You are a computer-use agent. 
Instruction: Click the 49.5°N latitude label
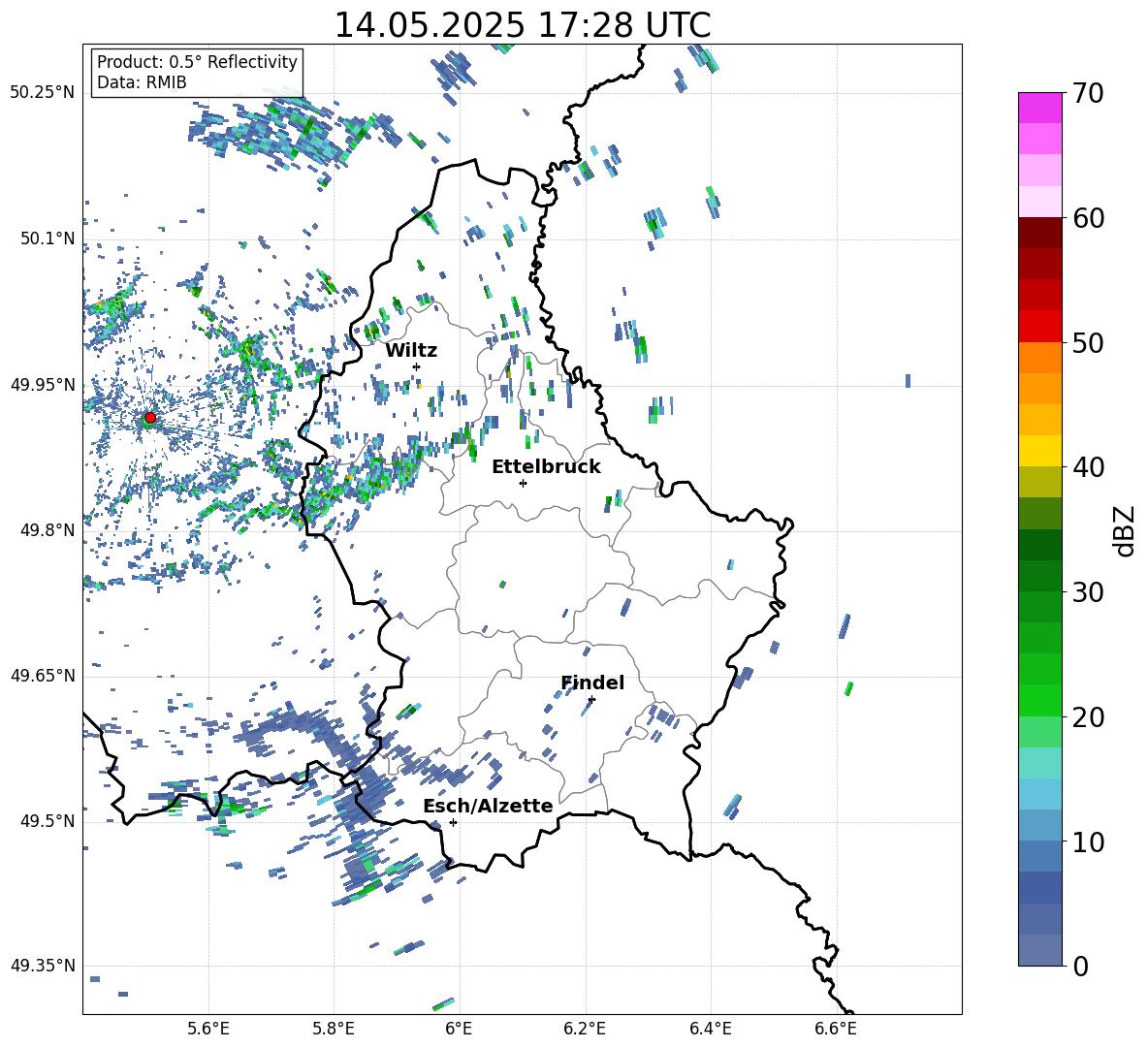(48, 820)
